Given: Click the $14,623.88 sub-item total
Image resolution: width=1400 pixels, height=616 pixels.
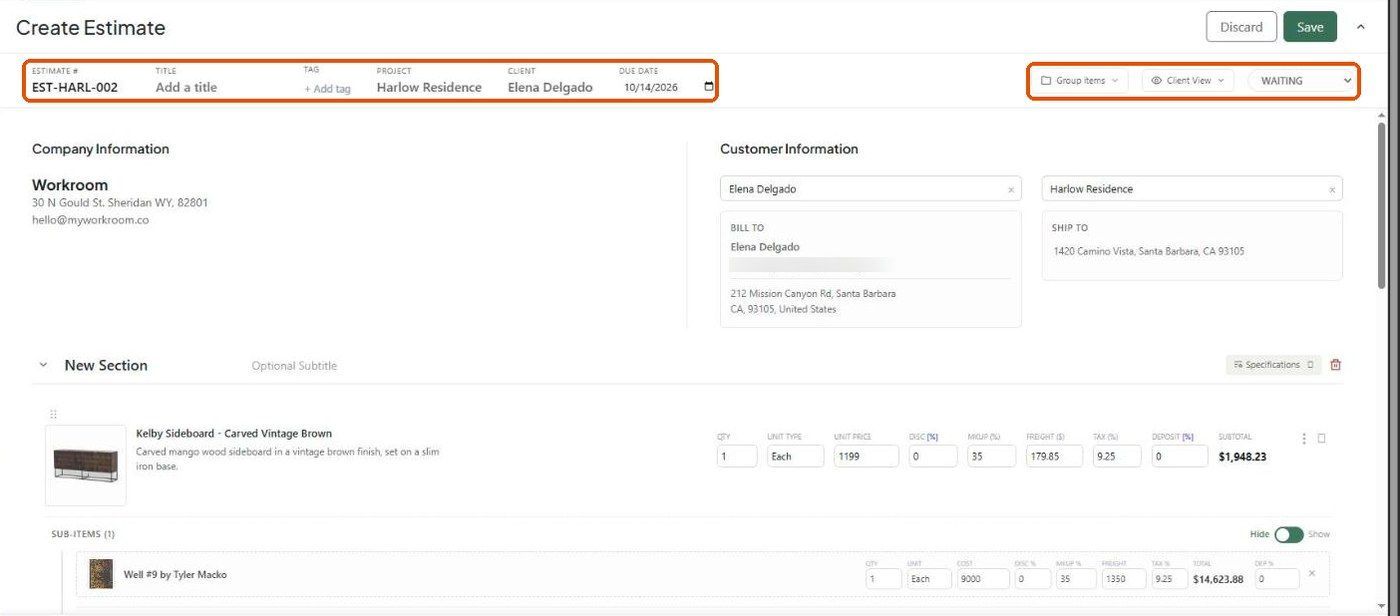Looking at the screenshot, I should pos(1218,579).
